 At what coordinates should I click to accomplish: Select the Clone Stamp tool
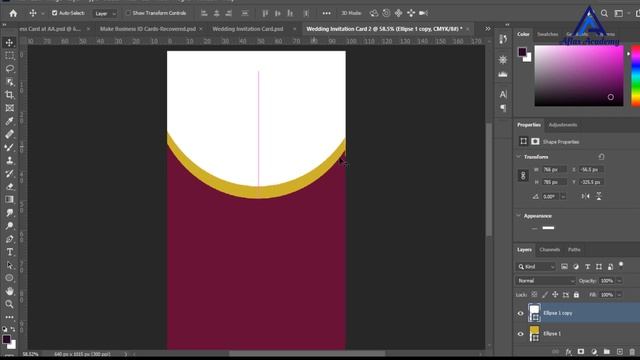point(9,160)
